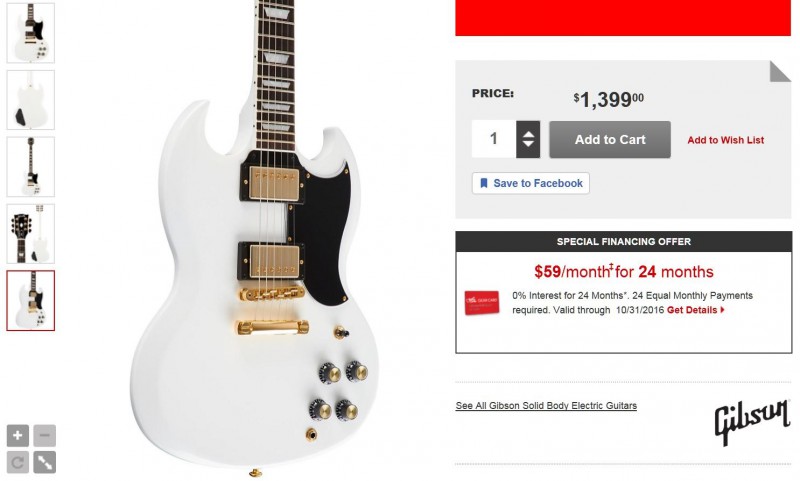The image size is (800, 481).
Task: Click the zoom out minus icon
Action: pos(44,436)
